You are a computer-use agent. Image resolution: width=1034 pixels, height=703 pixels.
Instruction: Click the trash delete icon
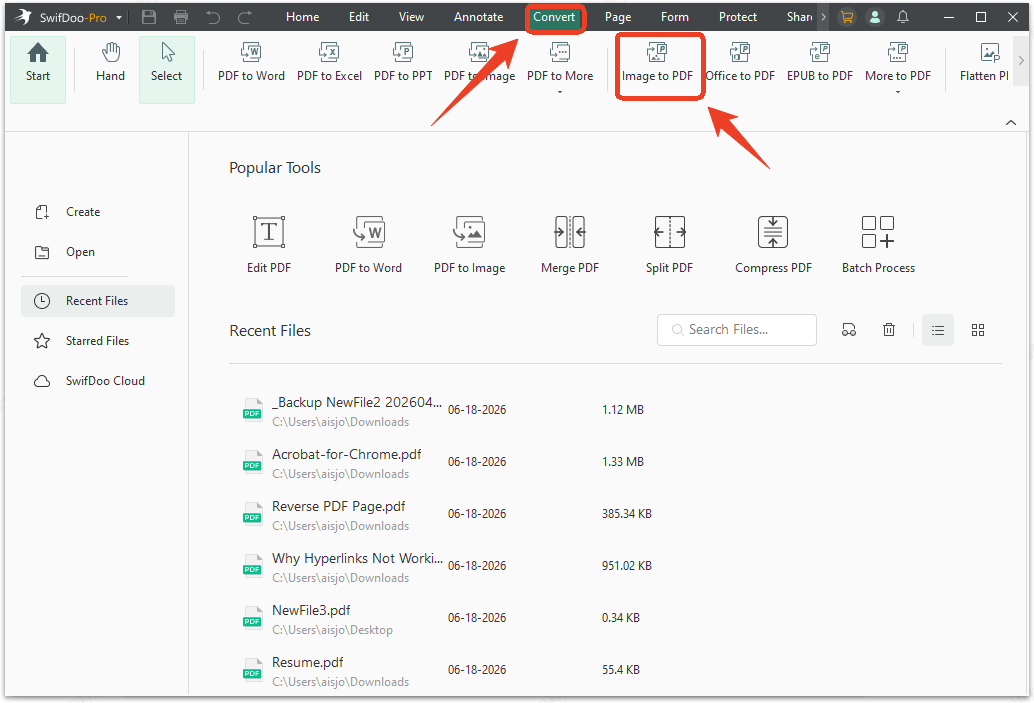(x=889, y=330)
